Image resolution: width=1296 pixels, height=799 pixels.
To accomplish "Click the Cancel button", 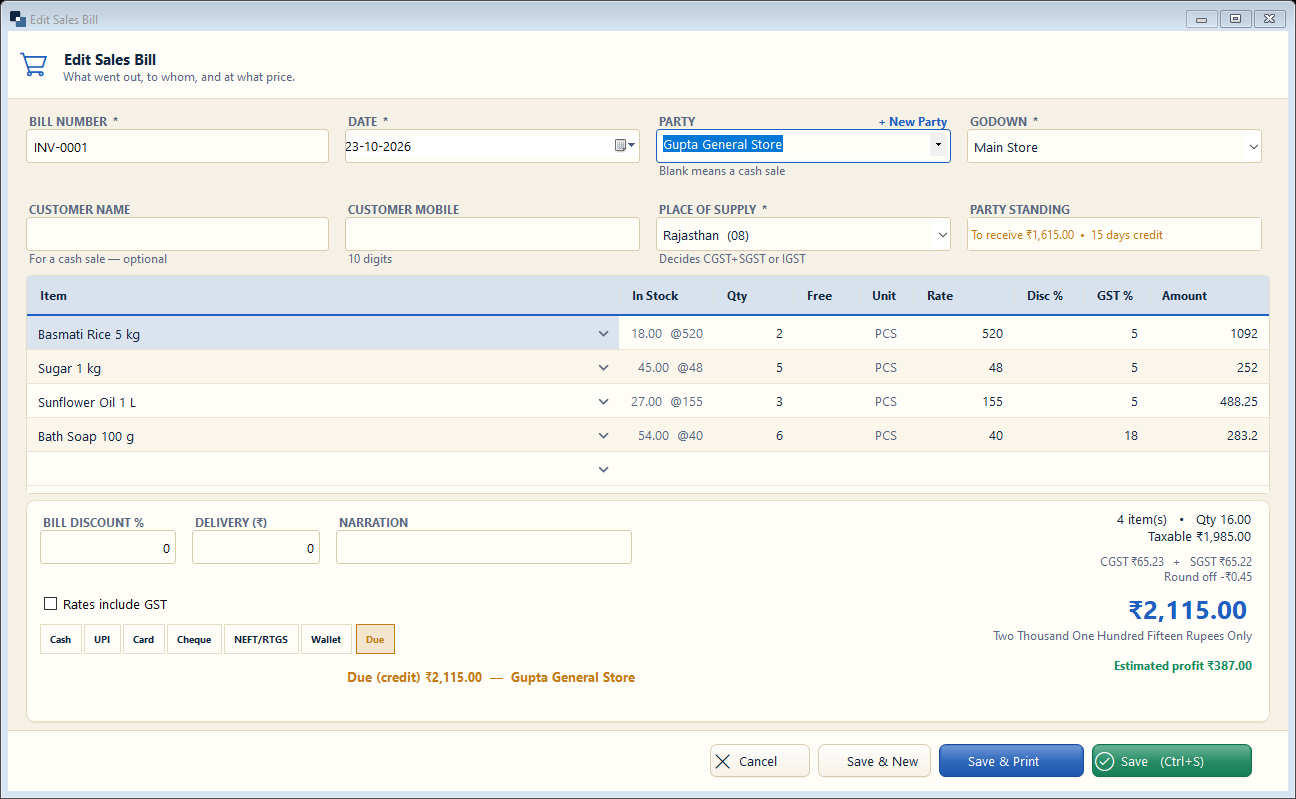I will (x=760, y=761).
